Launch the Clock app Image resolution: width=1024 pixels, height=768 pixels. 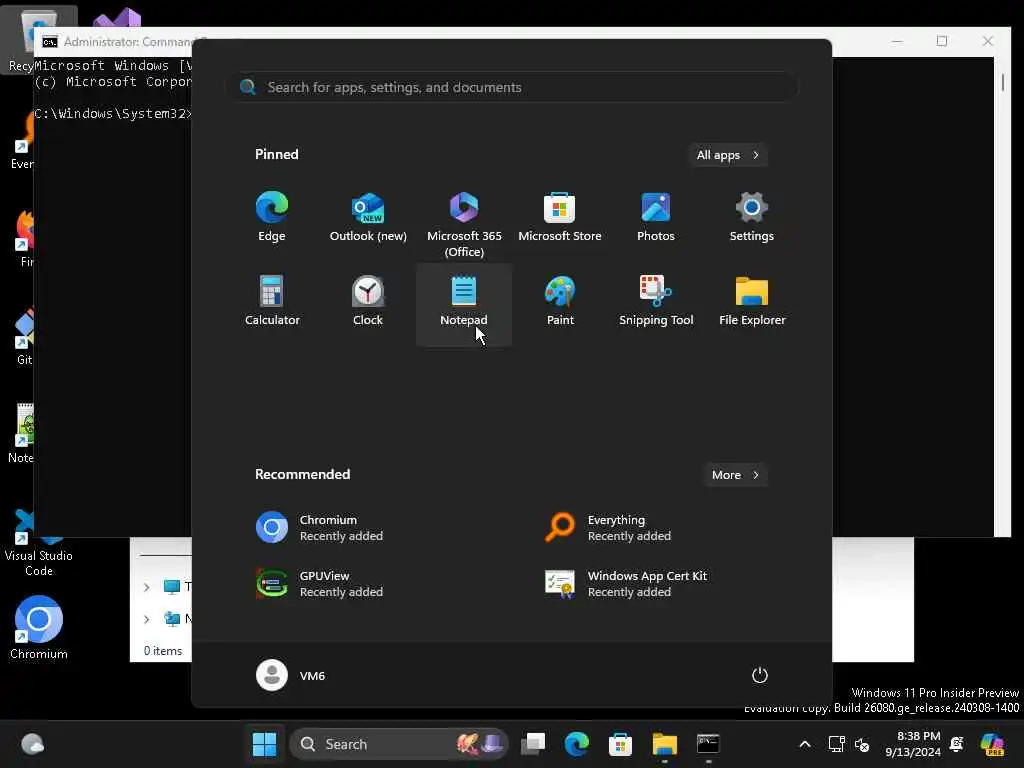[368, 301]
